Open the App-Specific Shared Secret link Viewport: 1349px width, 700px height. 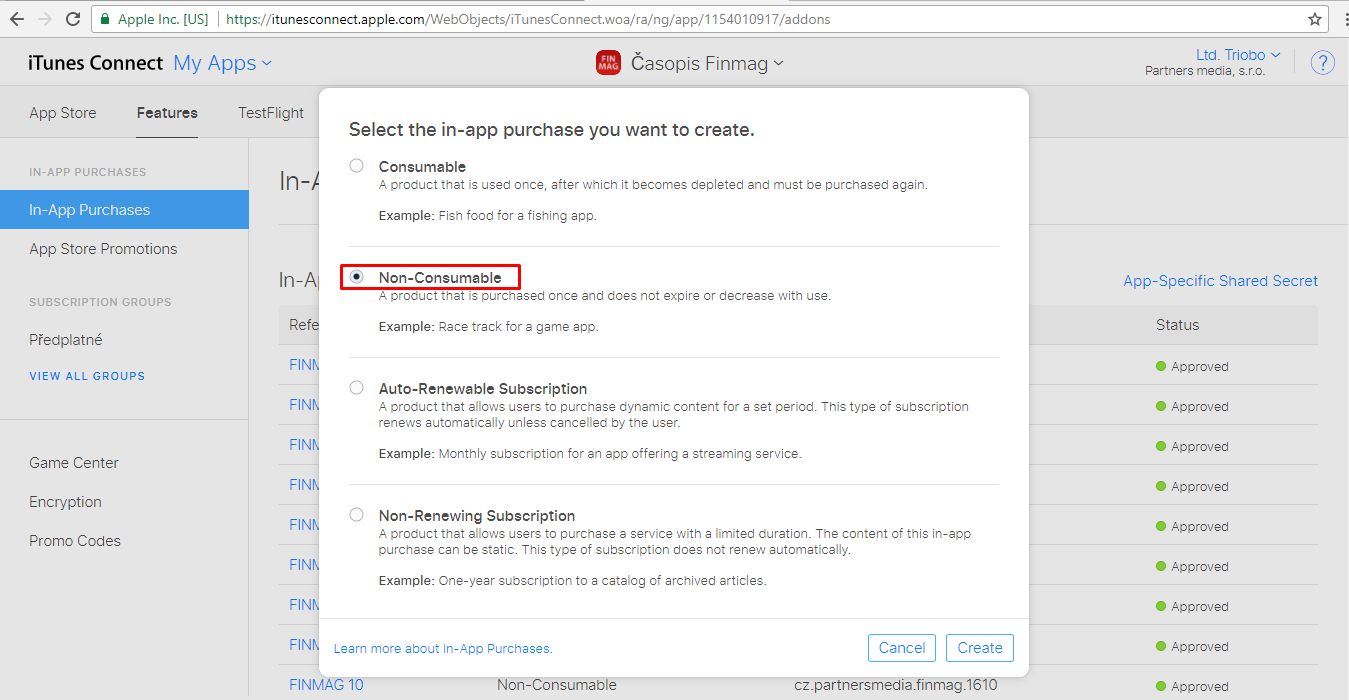[x=1220, y=281]
